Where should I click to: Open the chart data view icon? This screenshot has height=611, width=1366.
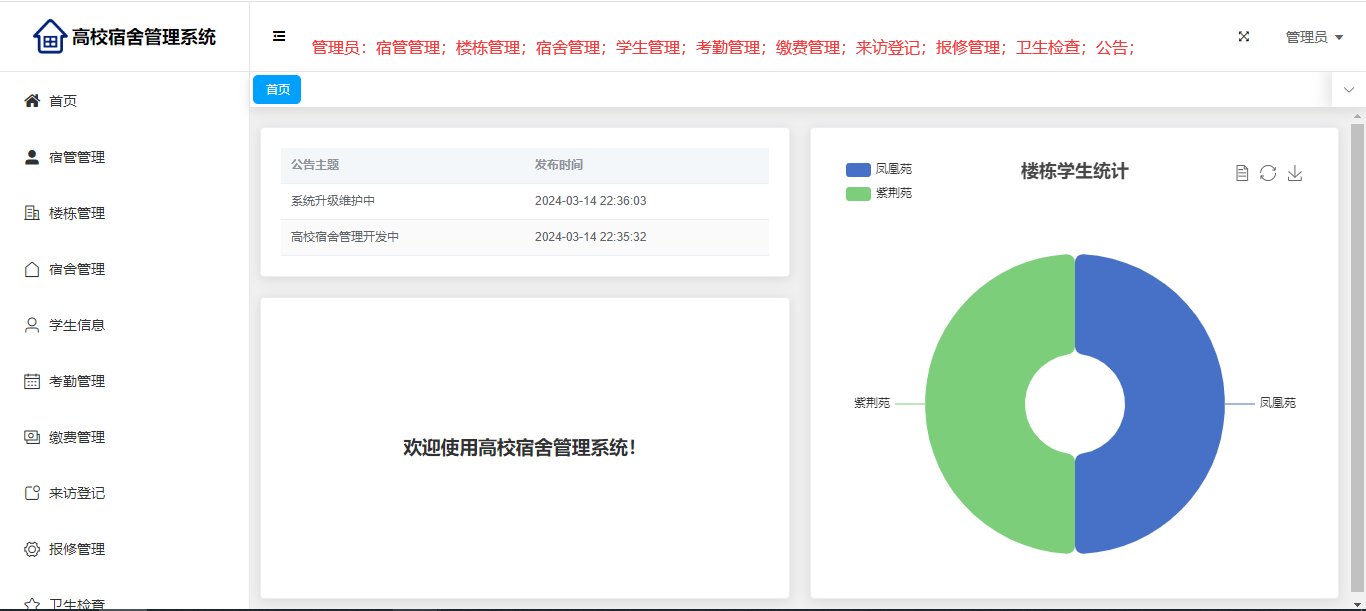[1242, 173]
